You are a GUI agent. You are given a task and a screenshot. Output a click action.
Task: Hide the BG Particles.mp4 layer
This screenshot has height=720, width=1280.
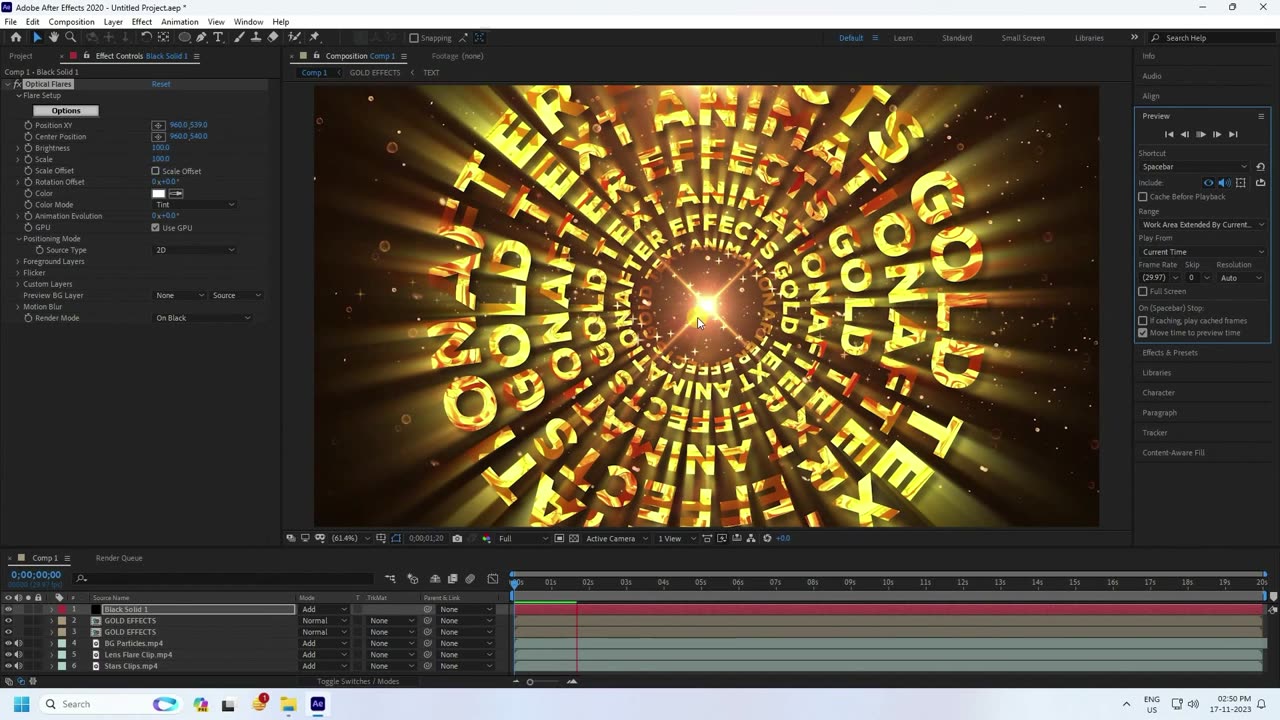click(8, 643)
